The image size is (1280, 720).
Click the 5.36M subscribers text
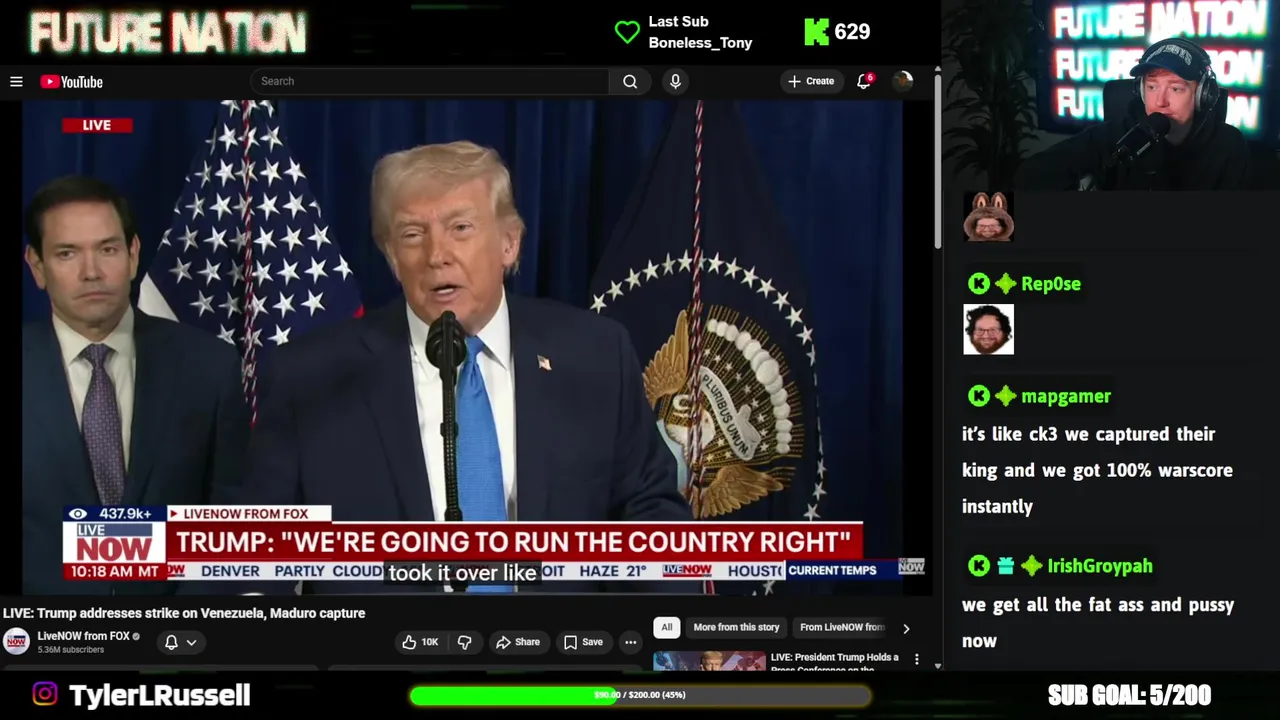[71, 650]
